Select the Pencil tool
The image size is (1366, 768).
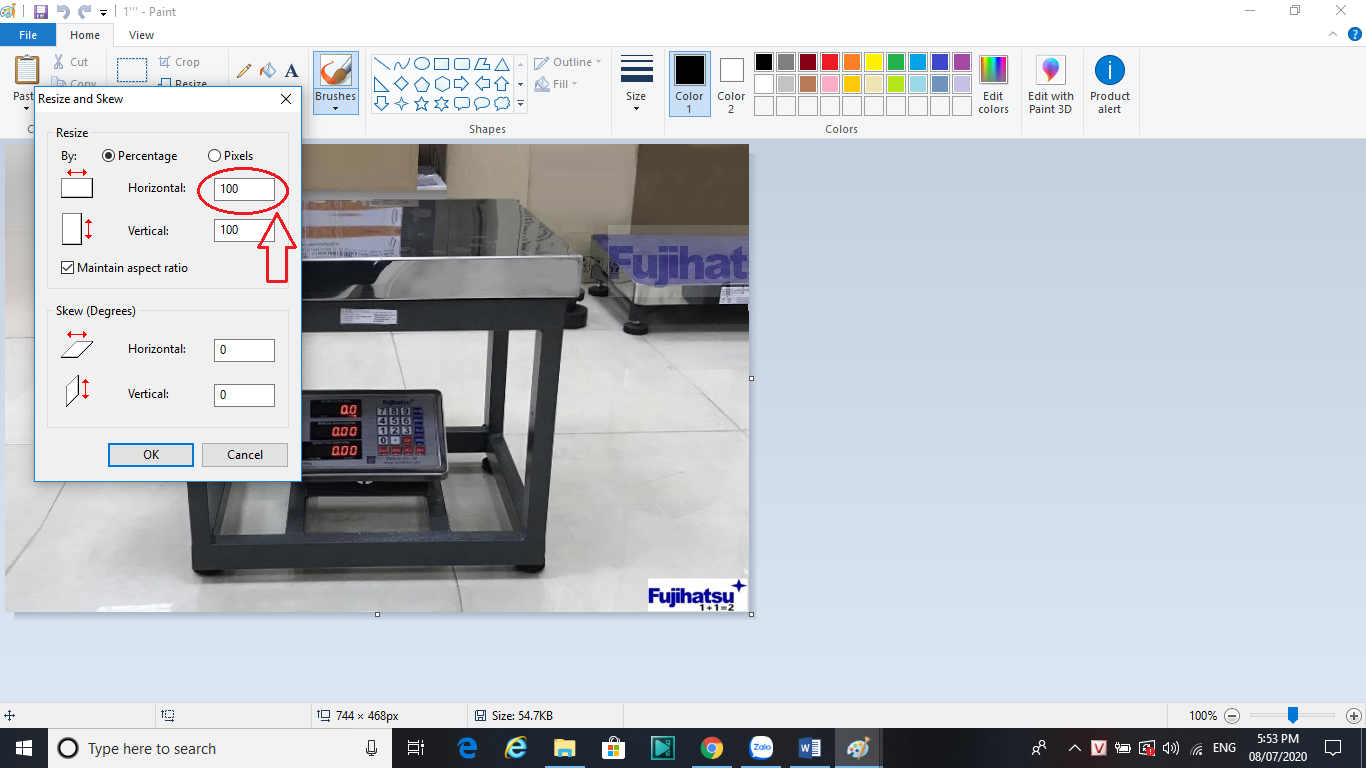244,71
